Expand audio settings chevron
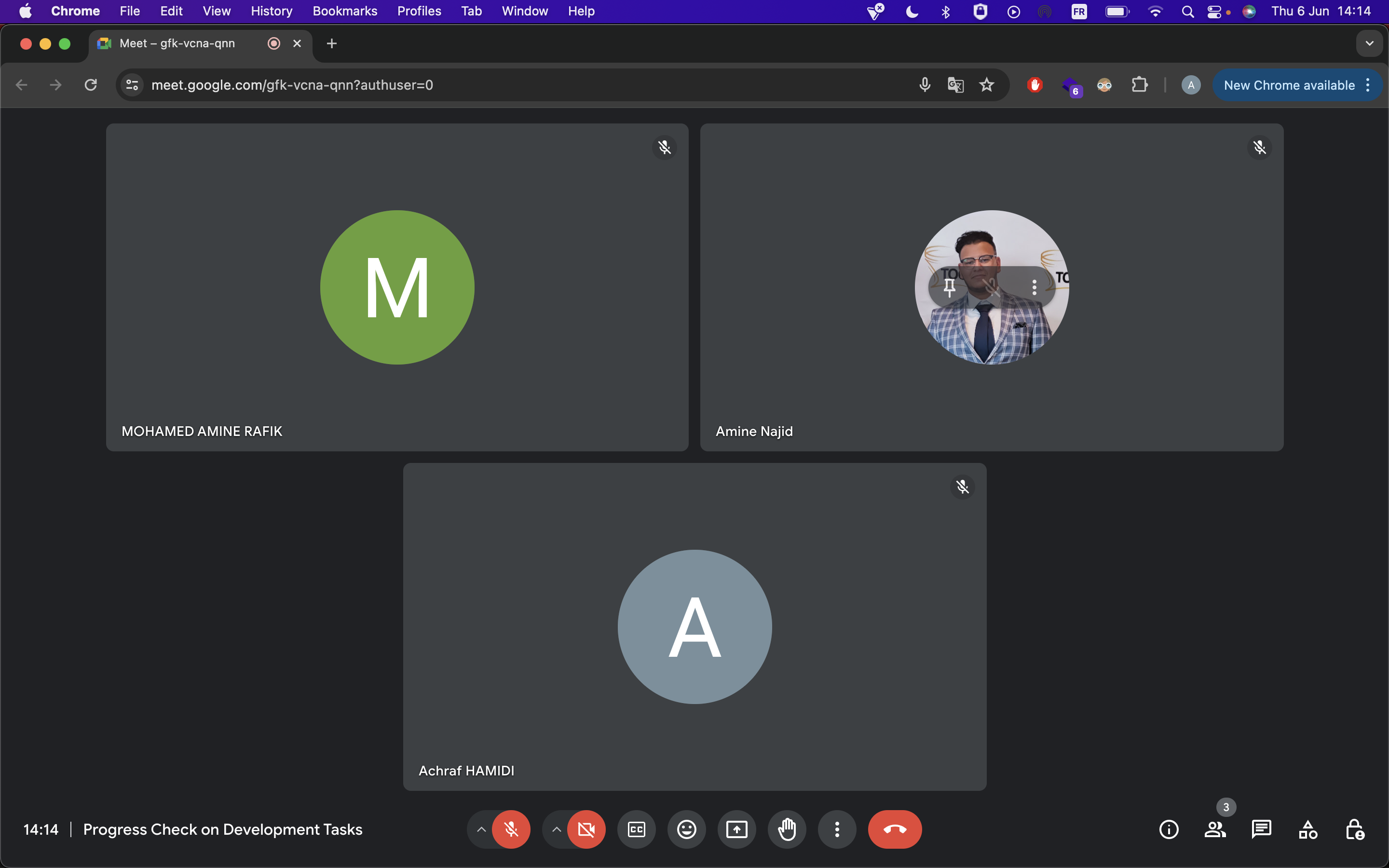This screenshot has height=868, width=1389. tap(481, 829)
